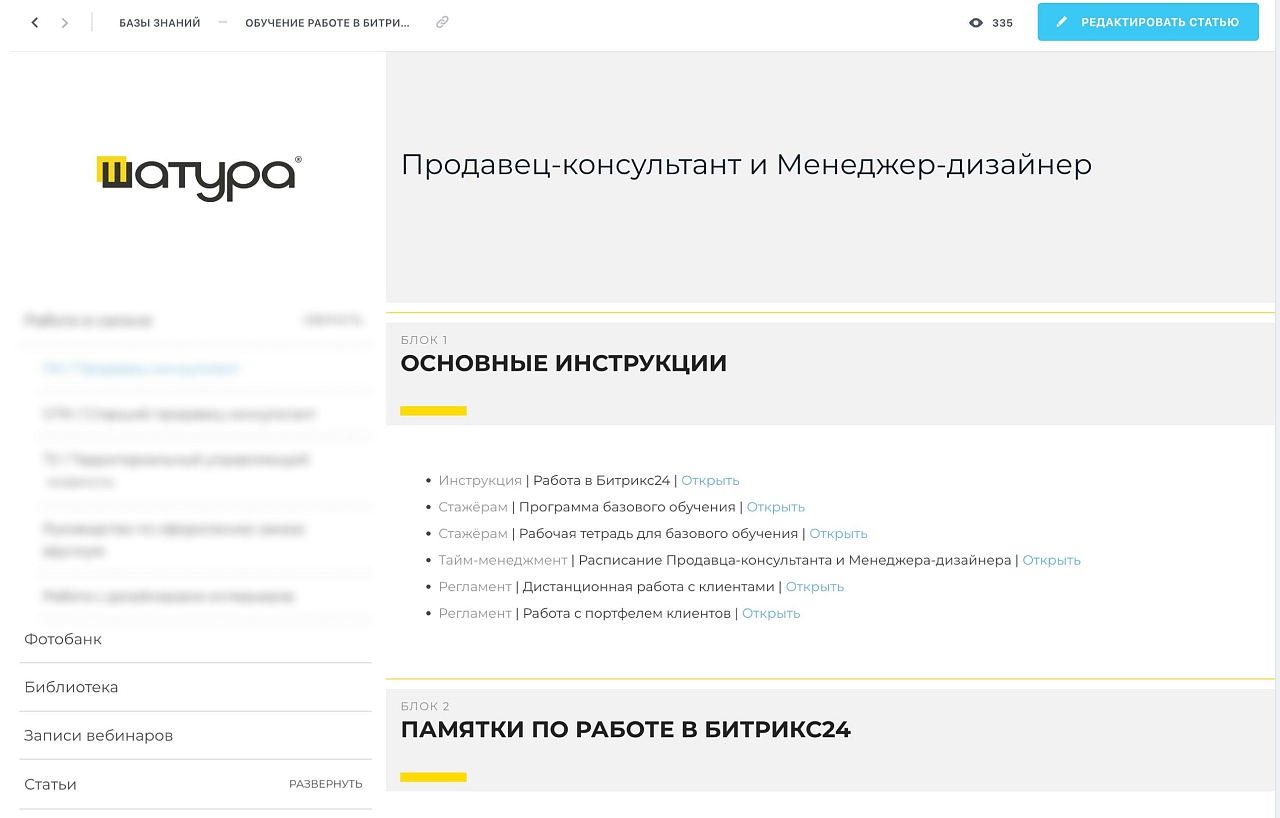Open the Работа в Битрикс24 instruction link

tap(710, 480)
